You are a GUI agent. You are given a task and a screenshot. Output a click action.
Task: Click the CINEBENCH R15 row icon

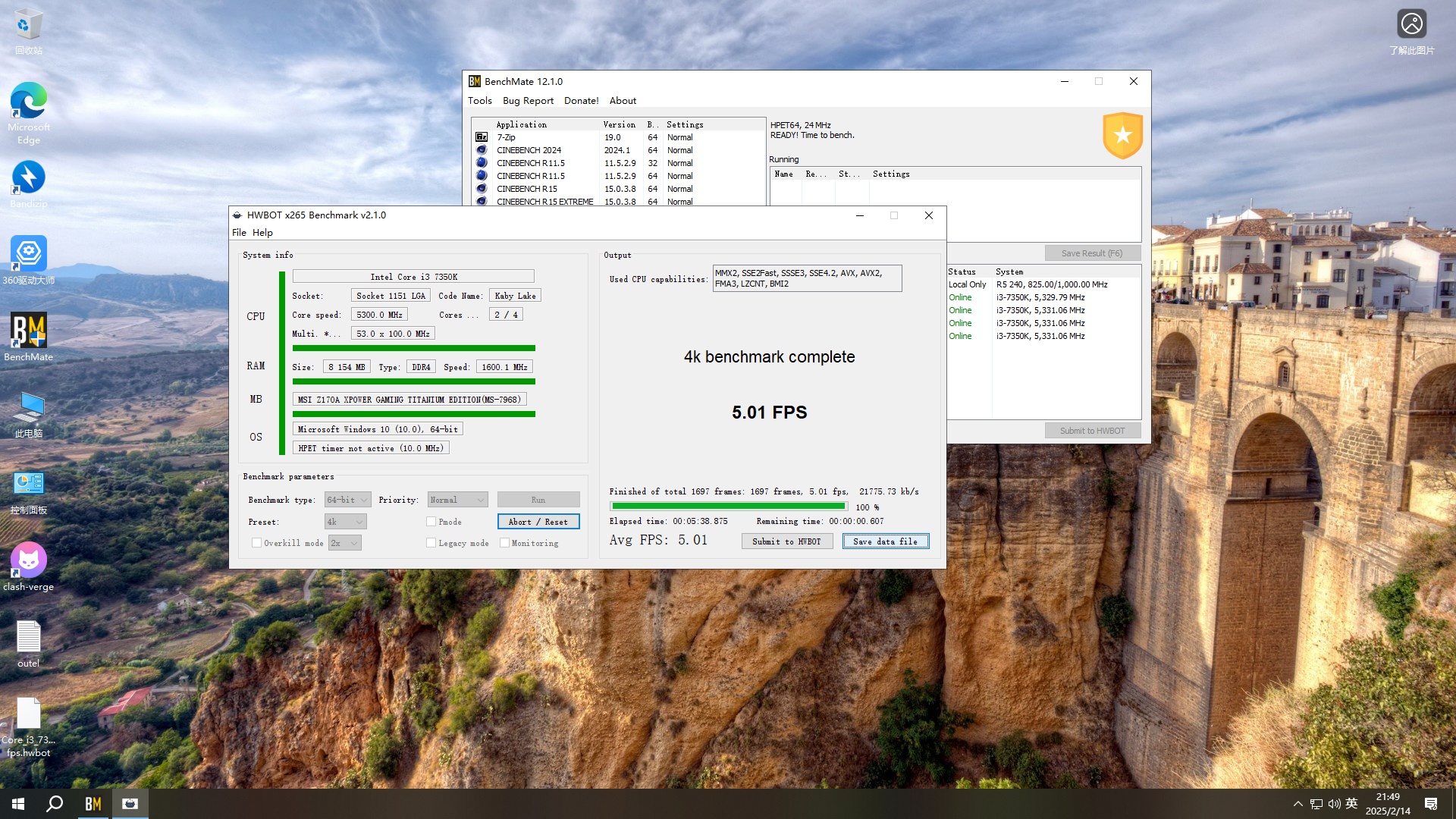(482, 189)
